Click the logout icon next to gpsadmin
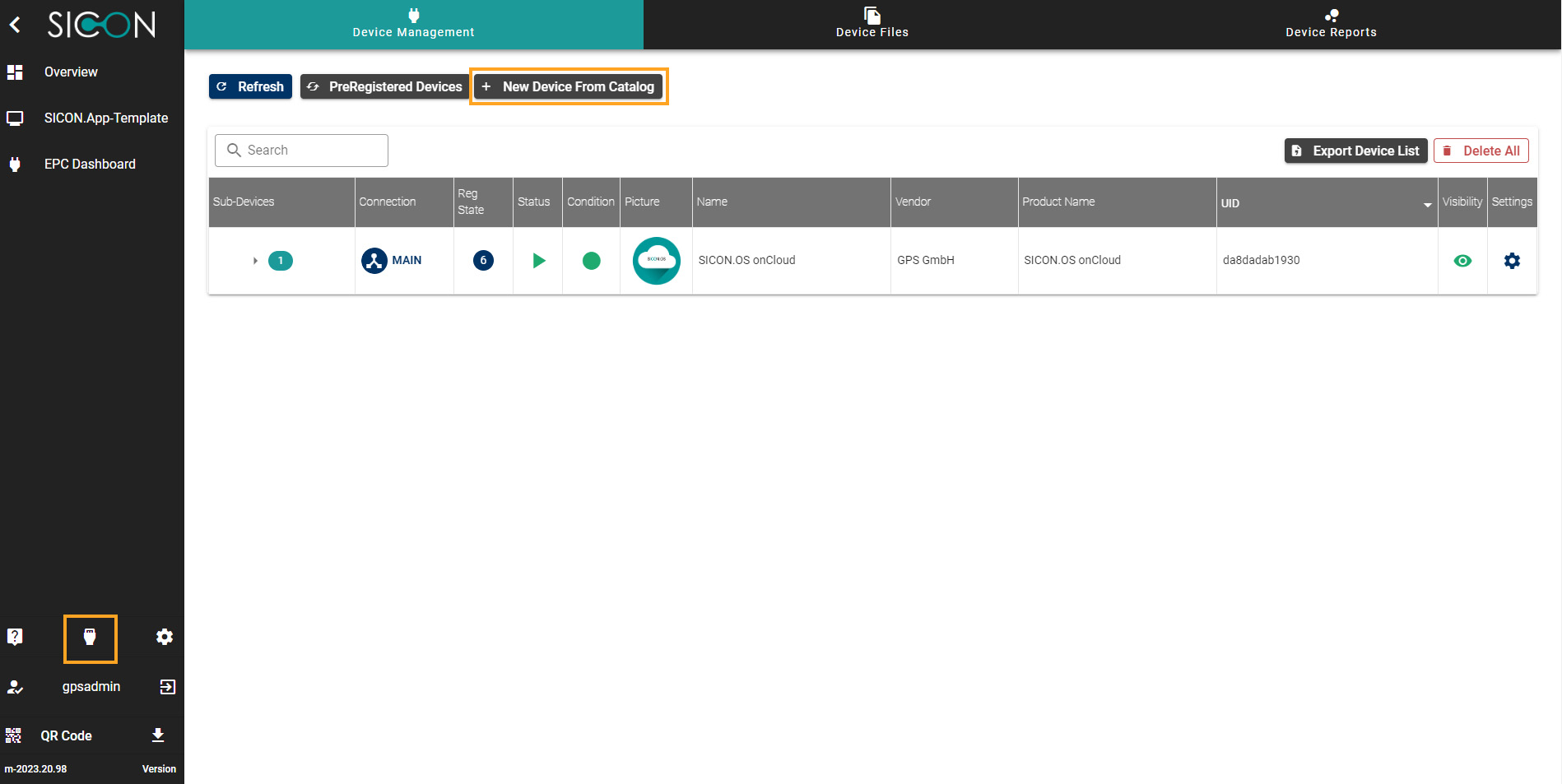The height and width of the screenshot is (784, 1562). click(x=168, y=687)
